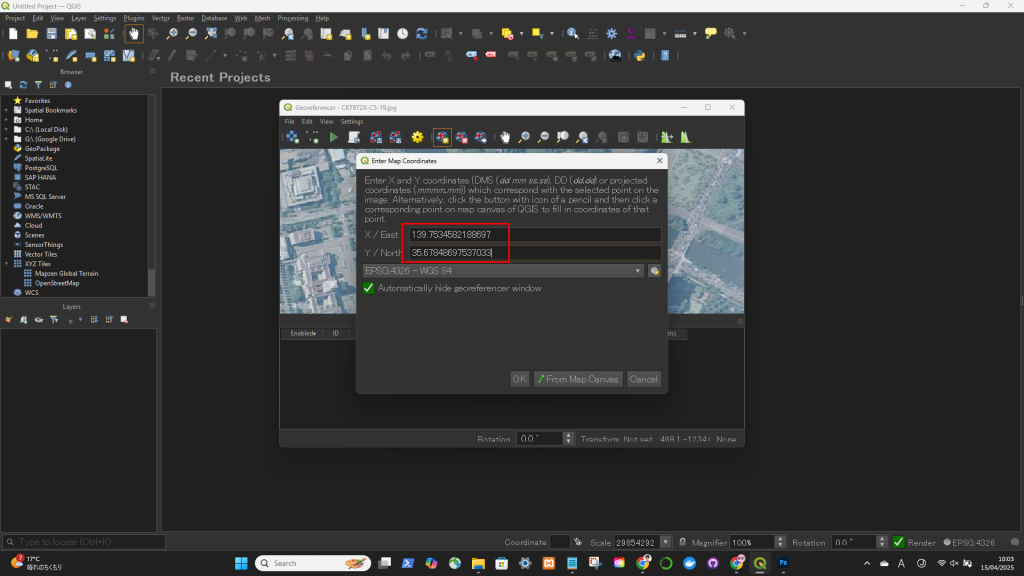
Task: Click the Georeferencer Zoom In magnifier
Action: pyautogui.click(x=525, y=137)
